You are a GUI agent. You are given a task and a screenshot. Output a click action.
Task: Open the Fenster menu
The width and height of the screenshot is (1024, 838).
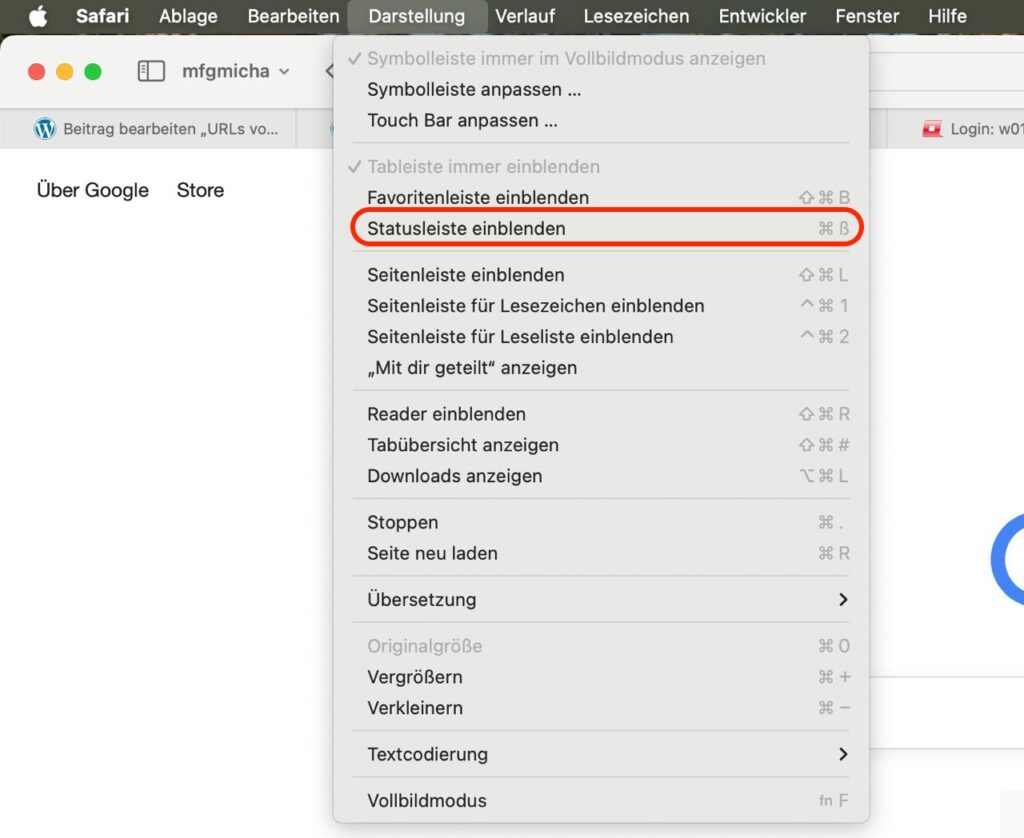click(x=867, y=16)
